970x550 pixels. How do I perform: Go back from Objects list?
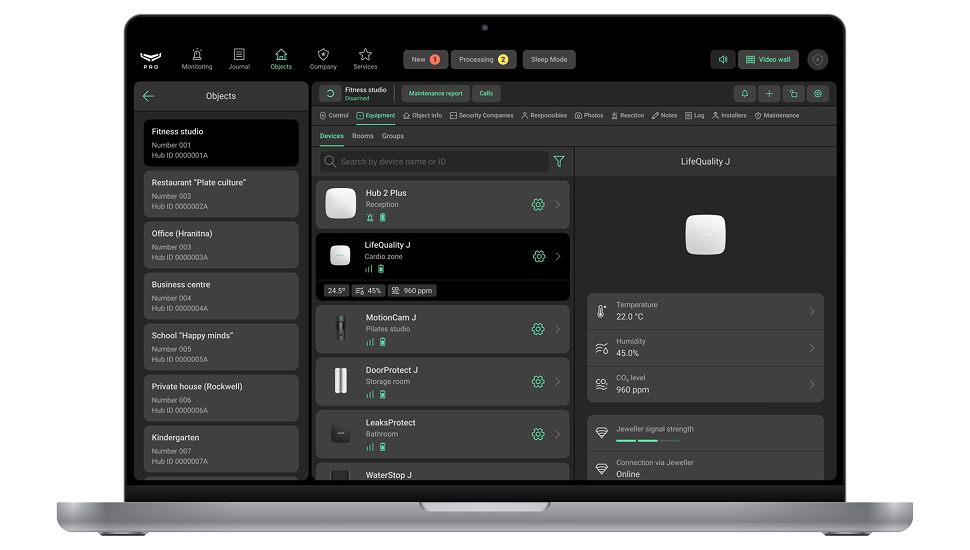click(x=148, y=96)
